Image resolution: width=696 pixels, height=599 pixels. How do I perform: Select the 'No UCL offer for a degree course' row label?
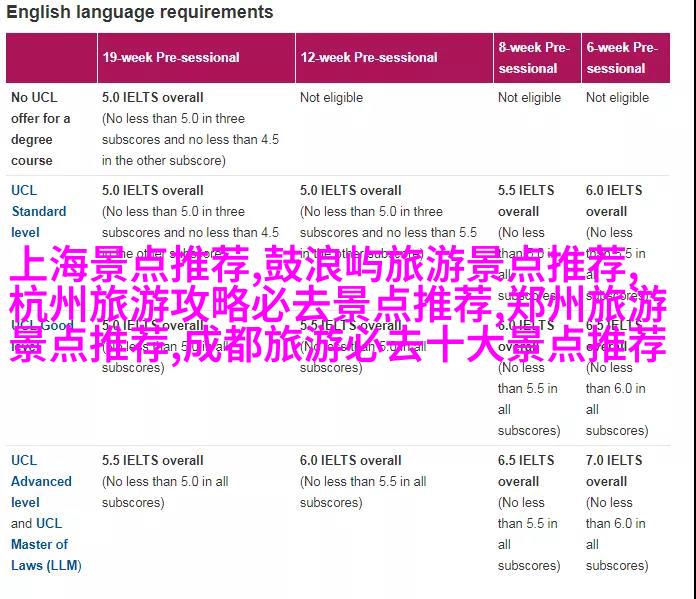(40, 129)
